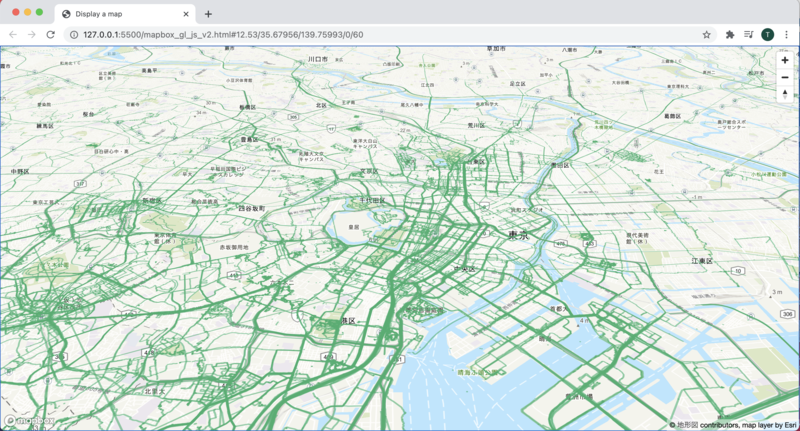Click the 墨田区 label on the map

[560, 165]
